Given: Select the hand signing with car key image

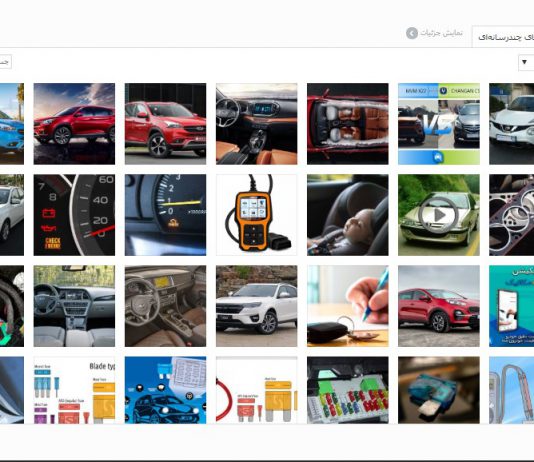Looking at the screenshot, I should pos(348,306).
